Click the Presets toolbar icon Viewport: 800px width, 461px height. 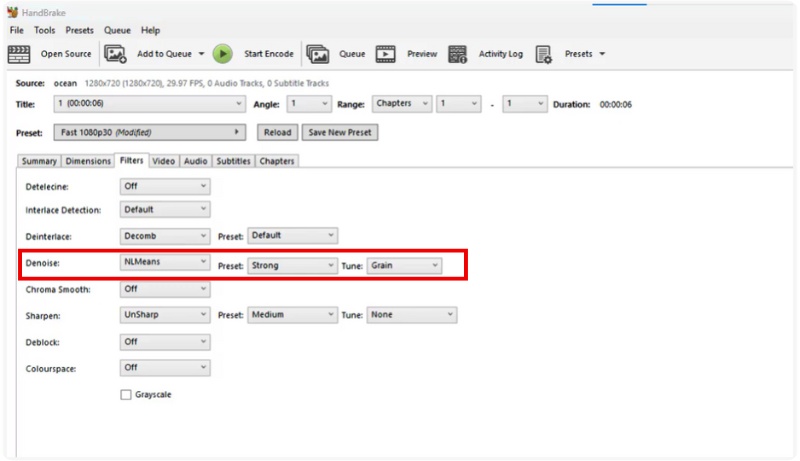(x=544, y=54)
